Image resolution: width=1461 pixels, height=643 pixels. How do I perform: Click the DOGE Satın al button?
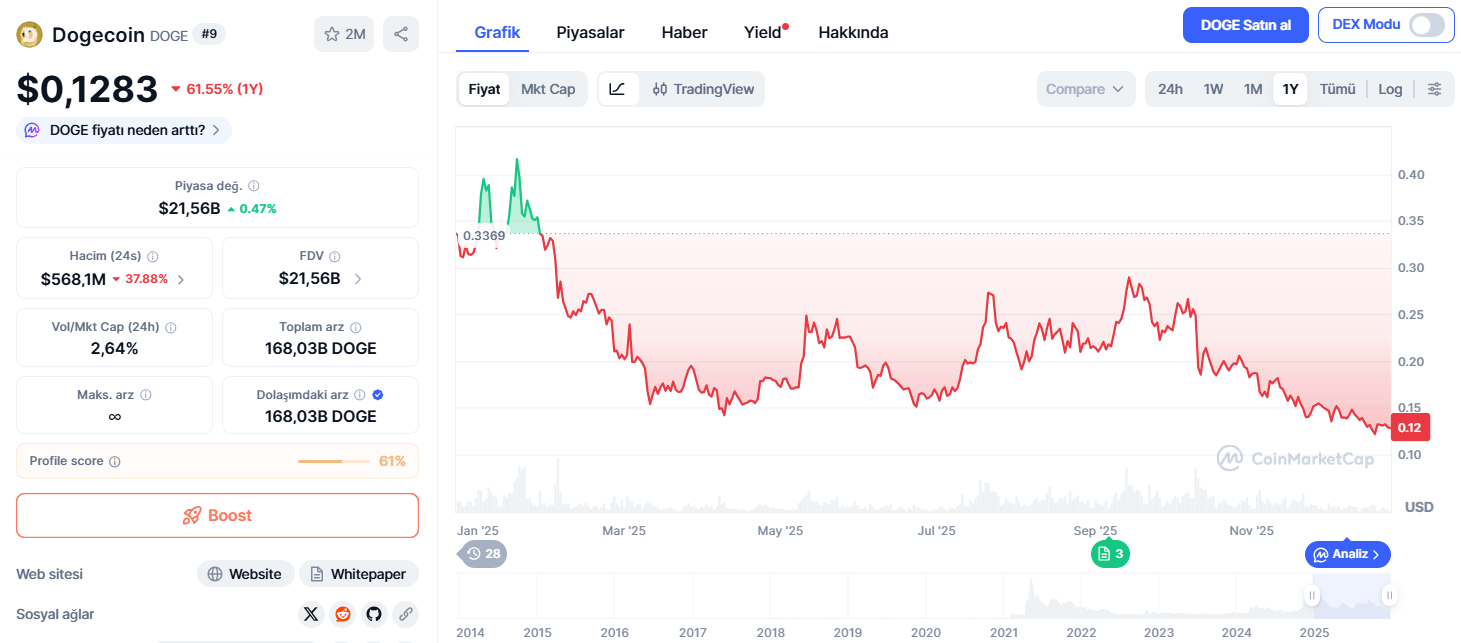tap(1245, 25)
